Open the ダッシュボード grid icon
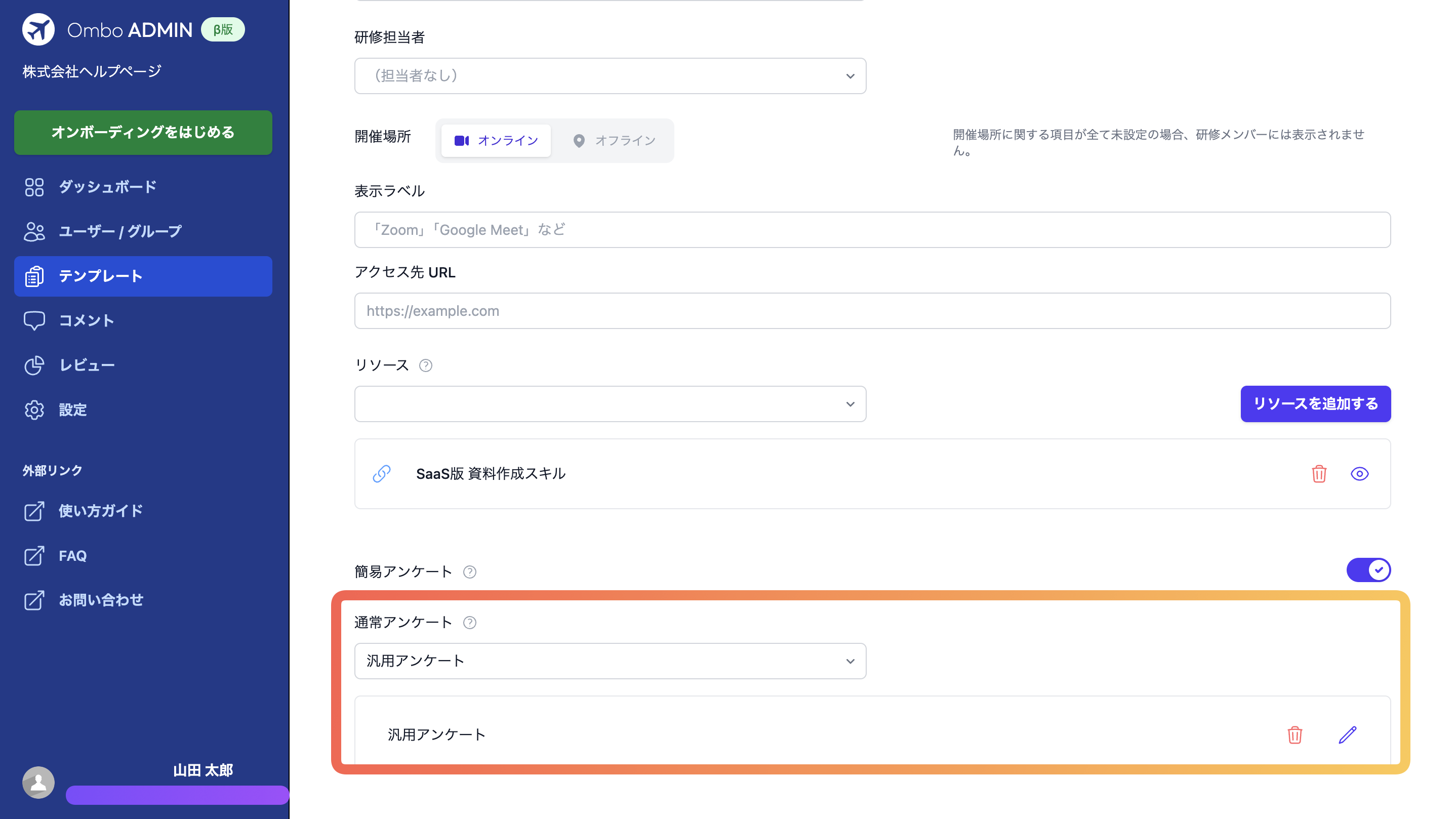Viewport: 1456px width, 819px height. point(34,187)
